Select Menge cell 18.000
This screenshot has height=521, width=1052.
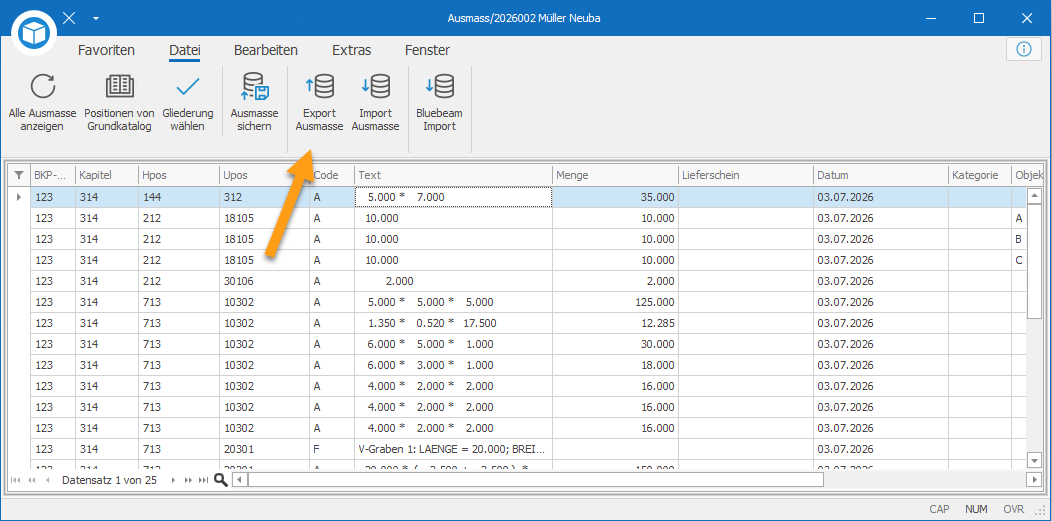coord(615,365)
